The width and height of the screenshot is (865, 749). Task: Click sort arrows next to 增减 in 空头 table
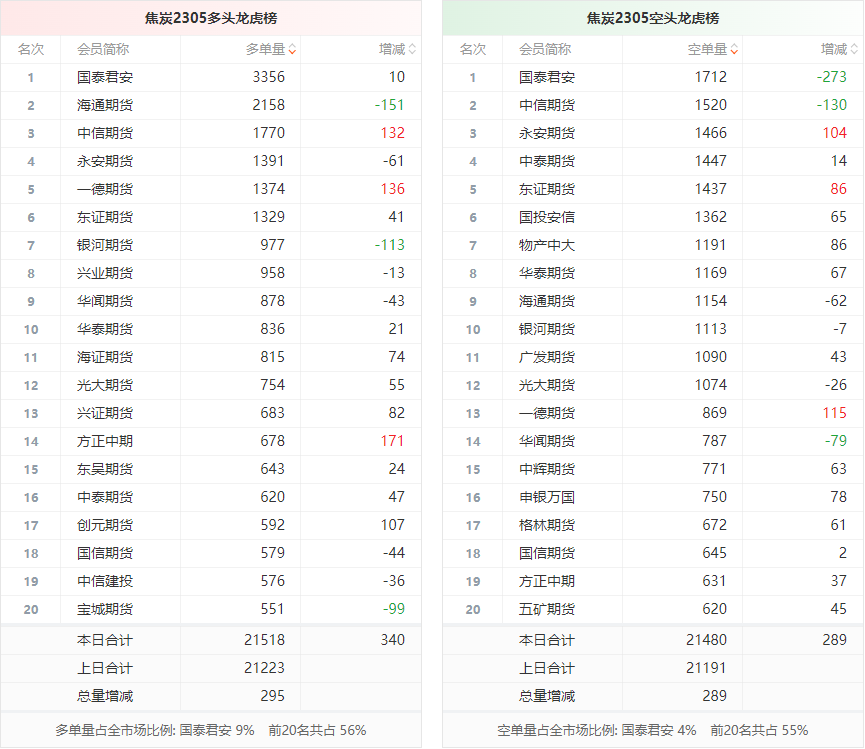coord(855,49)
